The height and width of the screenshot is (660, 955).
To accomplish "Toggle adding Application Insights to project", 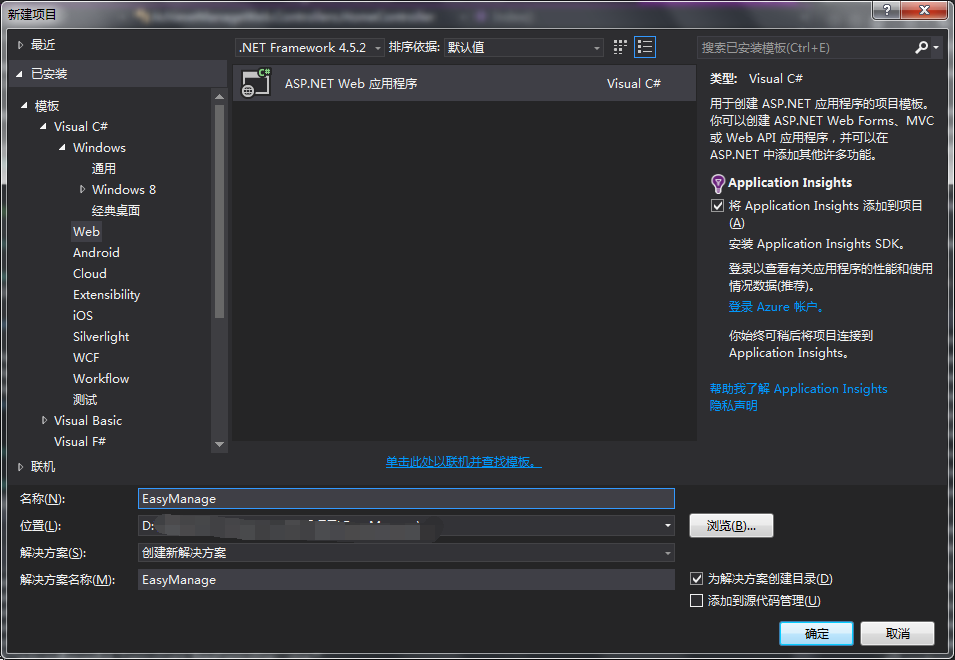I will 717,206.
